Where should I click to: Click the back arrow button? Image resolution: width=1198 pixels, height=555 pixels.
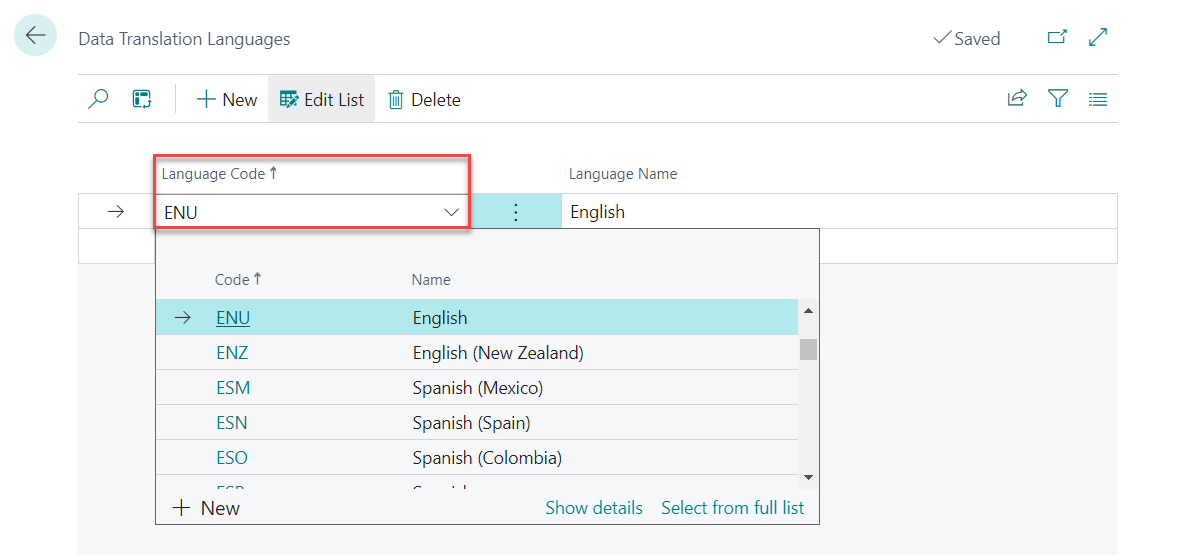(x=35, y=36)
